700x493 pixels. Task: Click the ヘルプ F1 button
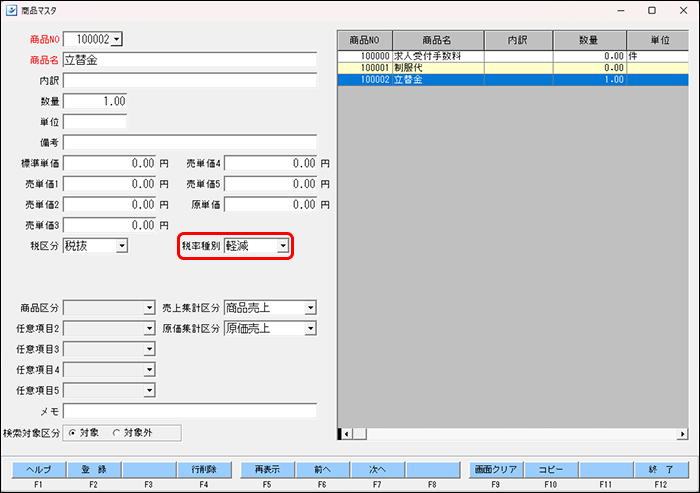click(39, 470)
